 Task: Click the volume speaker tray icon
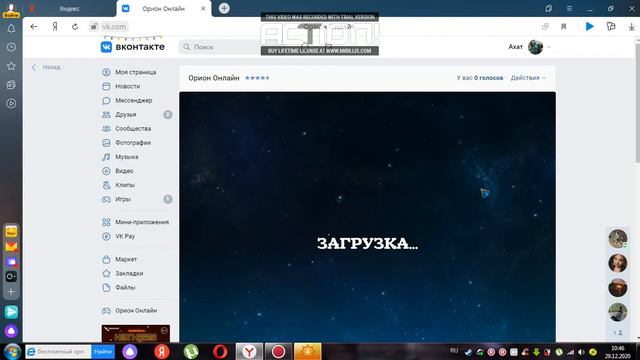click(581, 352)
